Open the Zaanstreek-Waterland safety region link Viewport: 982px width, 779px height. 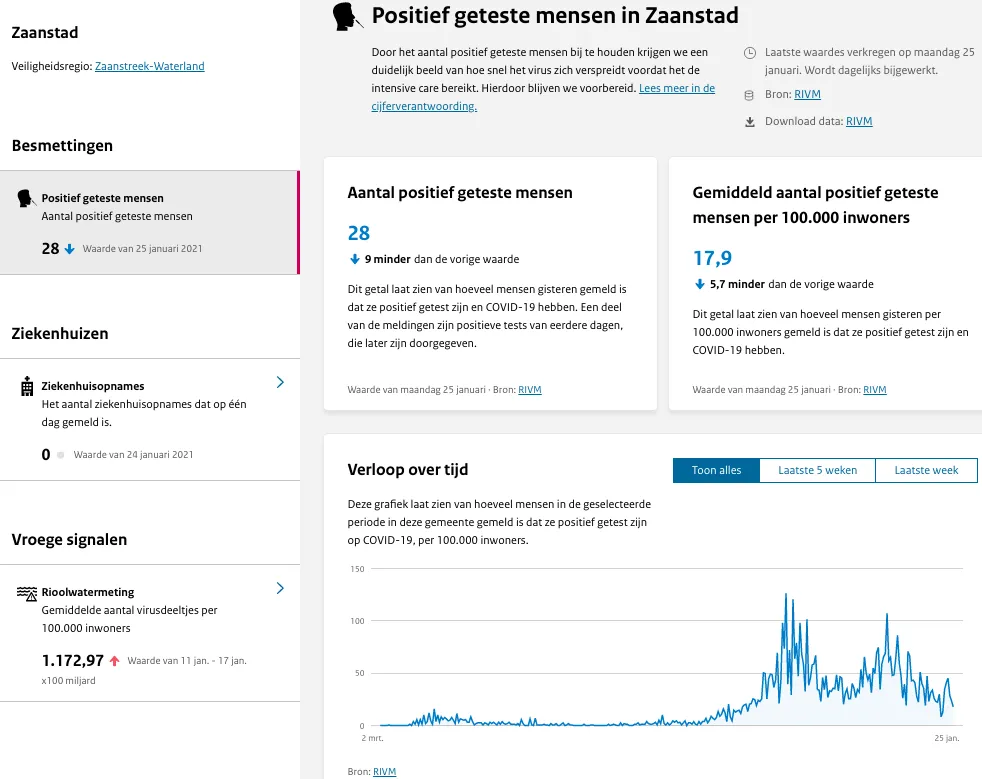pyautogui.click(x=150, y=66)
